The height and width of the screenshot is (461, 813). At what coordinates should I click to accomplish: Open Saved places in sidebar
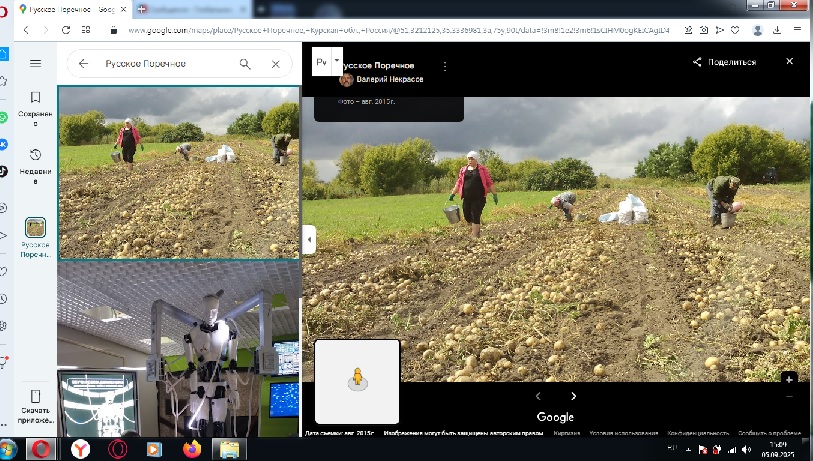(x=35, y=105)
